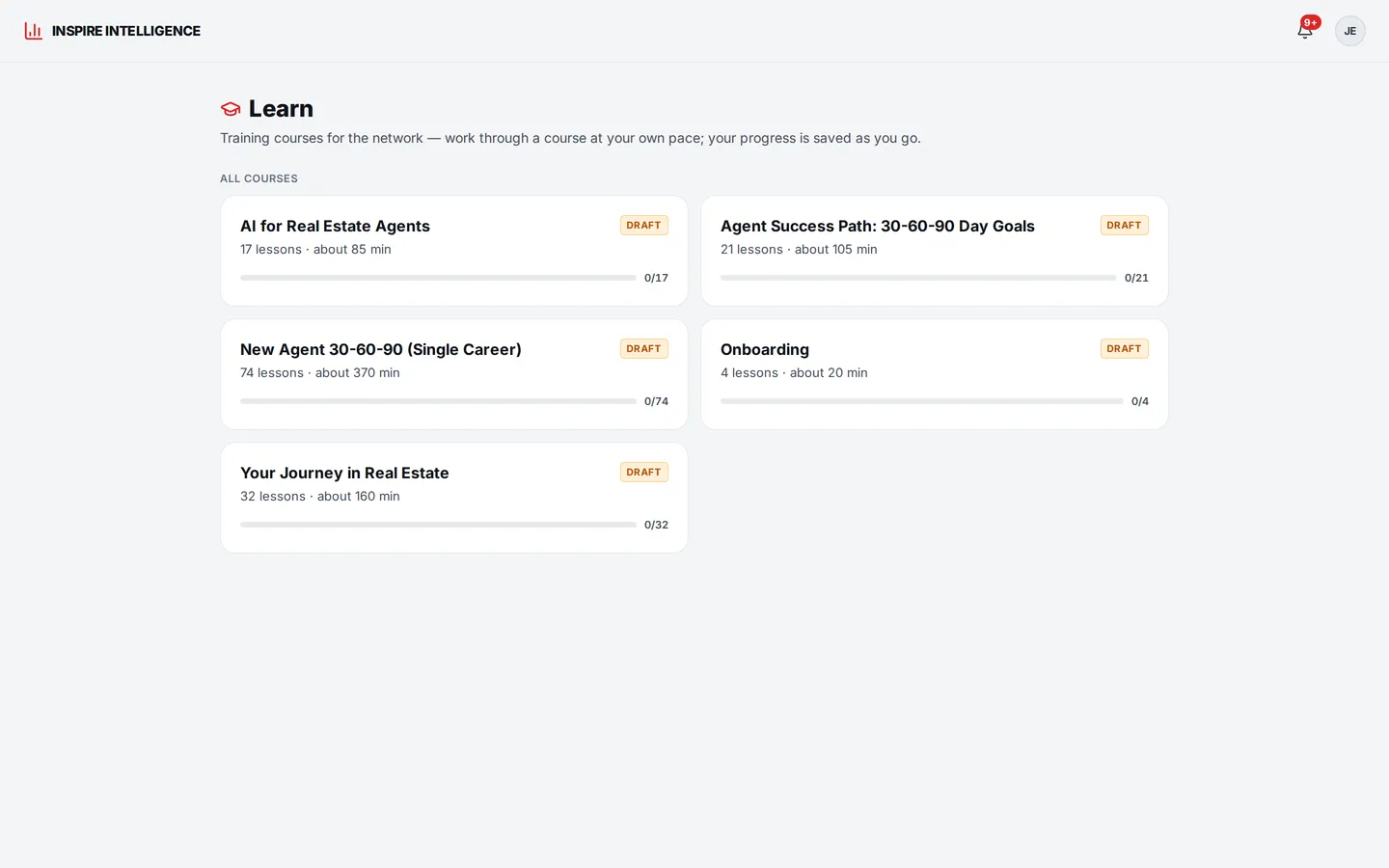Click the graduation cap icon beside Learn
The height and width of the screenshot is (868, 1389).
click(231, 109)
